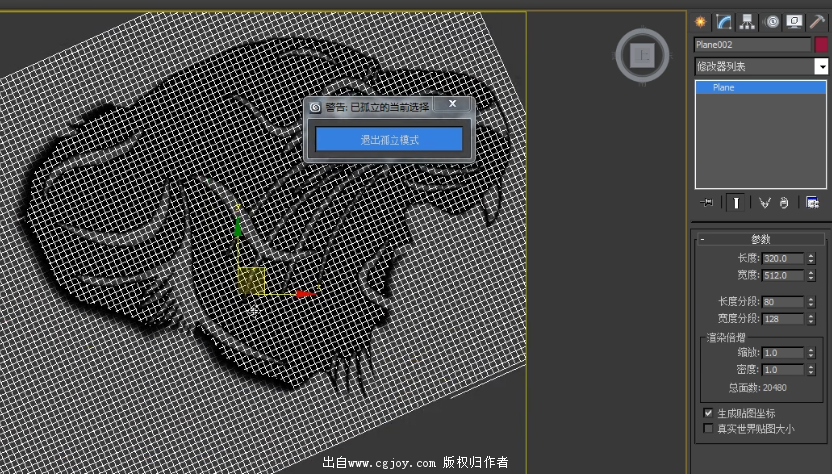Click the 长度 spinner arrows
Screen dimensions: 832x474
[x=810, y=258]
